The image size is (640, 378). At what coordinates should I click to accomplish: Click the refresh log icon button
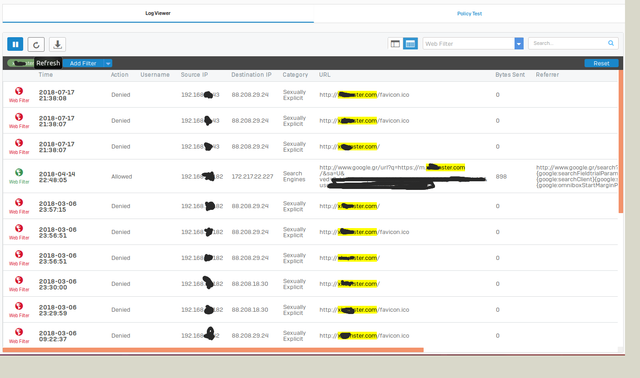[x=36, y=44]
